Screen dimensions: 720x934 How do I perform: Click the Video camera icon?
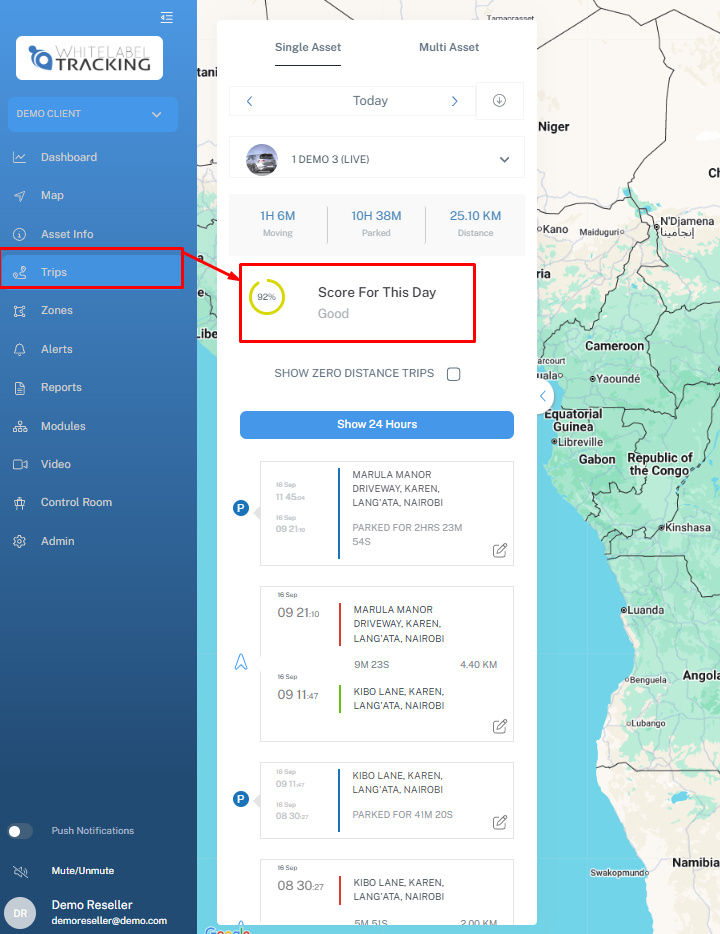point(19,464)
